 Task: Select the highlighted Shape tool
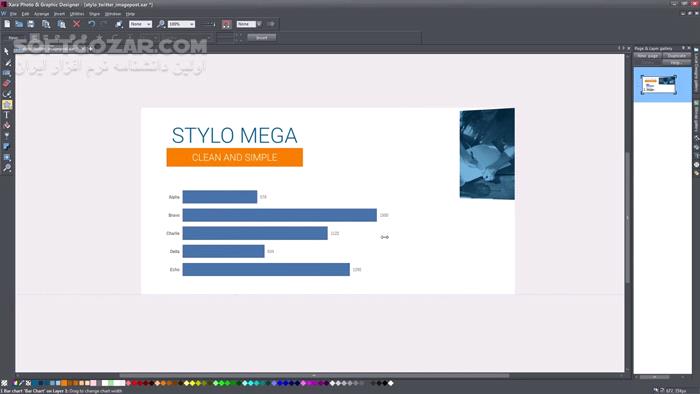[x=7, y=104]
